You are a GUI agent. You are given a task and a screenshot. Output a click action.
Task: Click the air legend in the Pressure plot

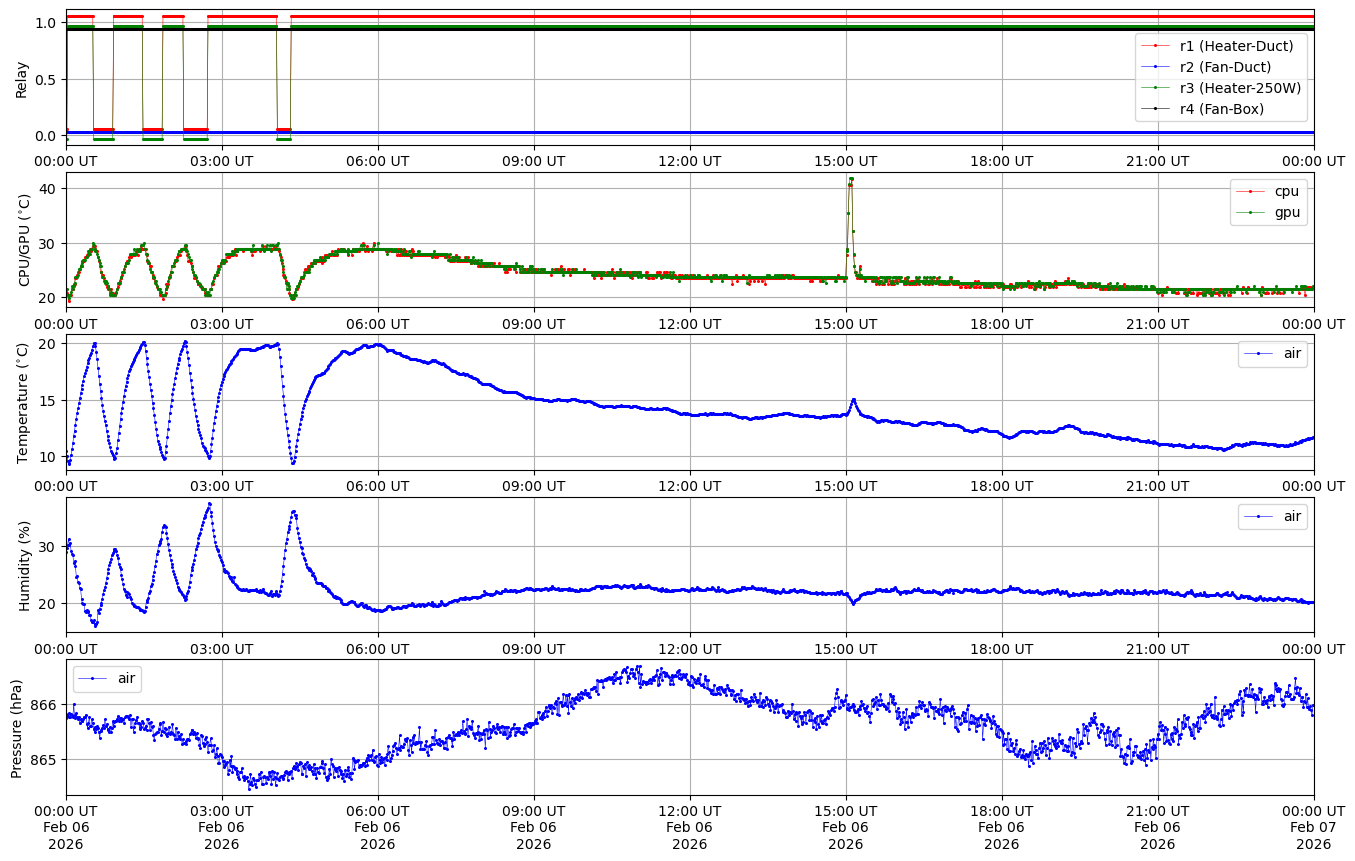126,678
